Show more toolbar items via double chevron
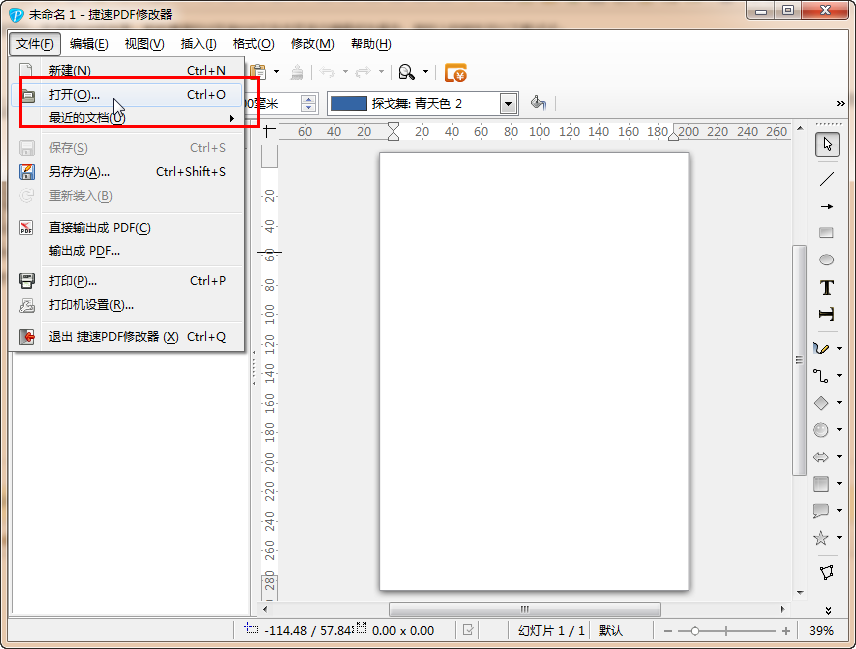 [x=841, y=104]
